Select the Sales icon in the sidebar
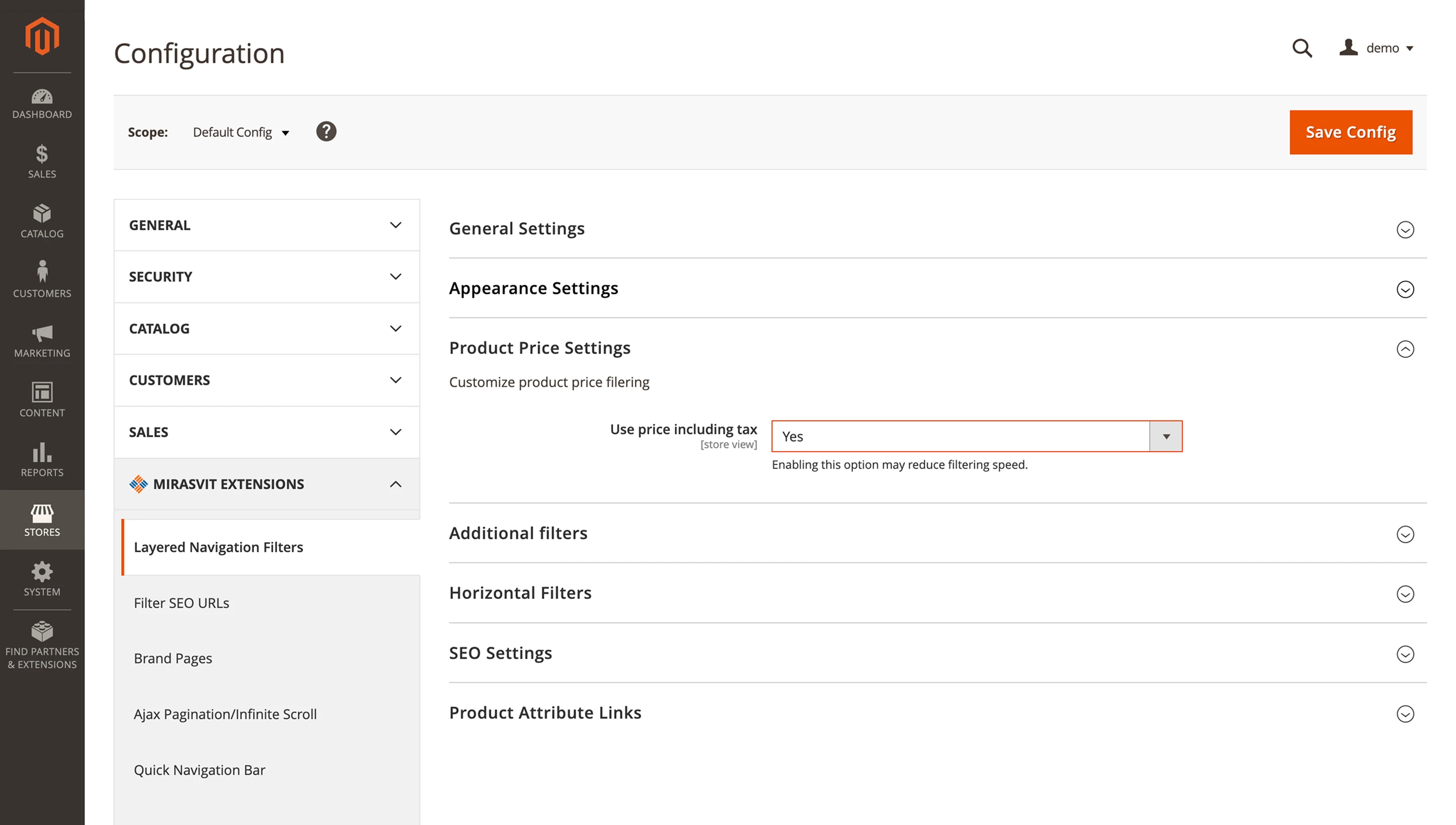Image resolution: width=1456 pixels, height=825 pixels. (42, 162)
